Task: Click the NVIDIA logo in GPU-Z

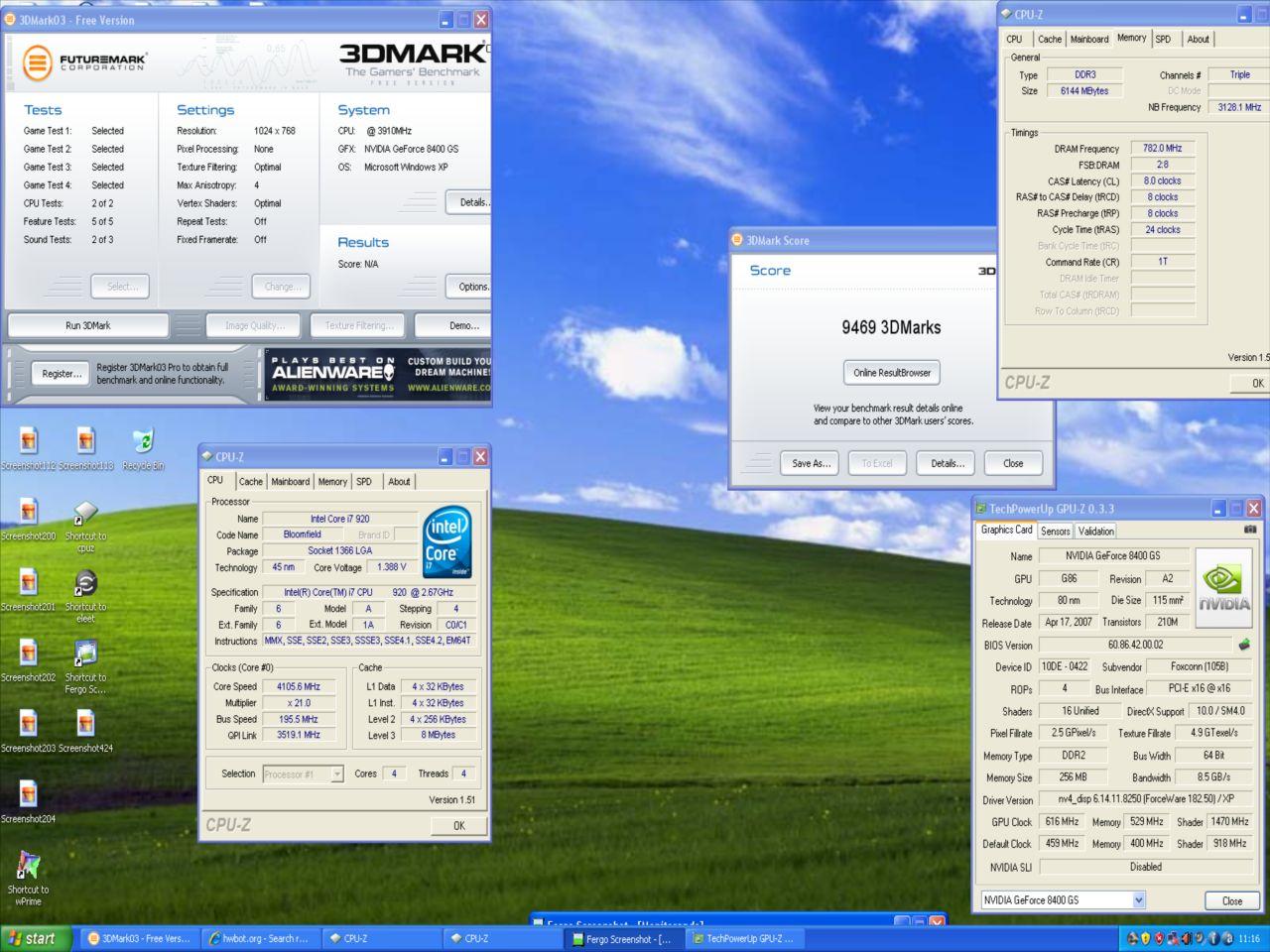Action: [x=1223, y=588]
